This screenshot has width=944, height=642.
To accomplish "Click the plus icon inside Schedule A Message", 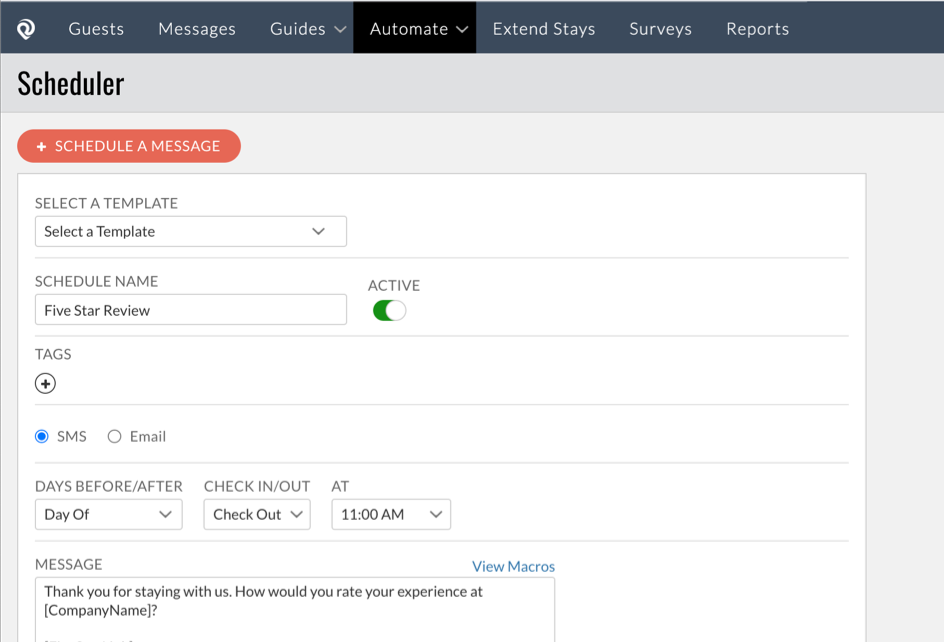I will [x=40, y=145].
